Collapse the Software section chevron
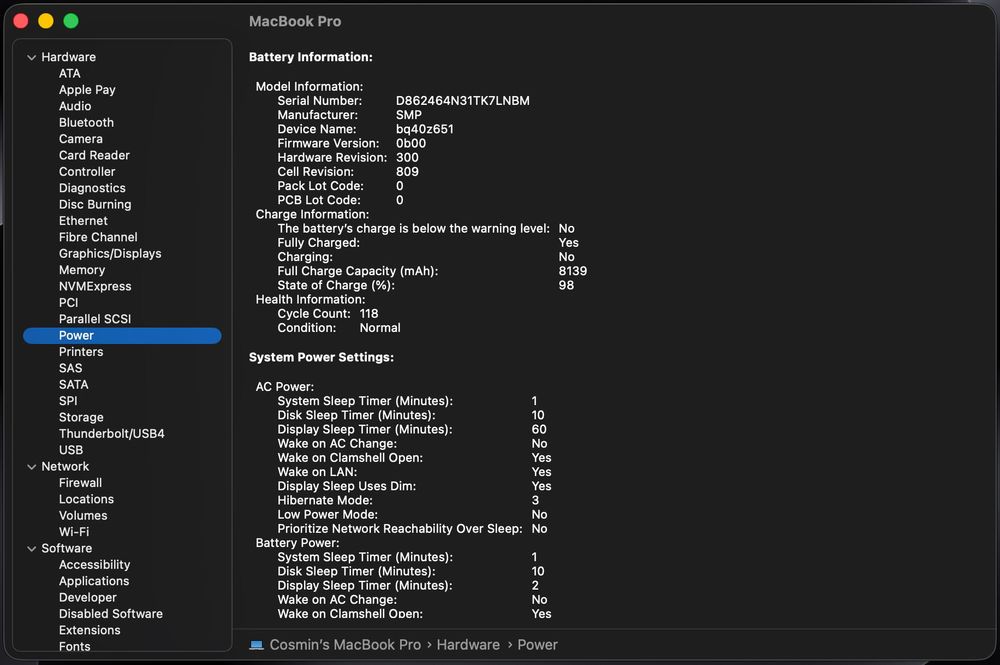This screenshot has width=1000, height=665. (31, 549)
